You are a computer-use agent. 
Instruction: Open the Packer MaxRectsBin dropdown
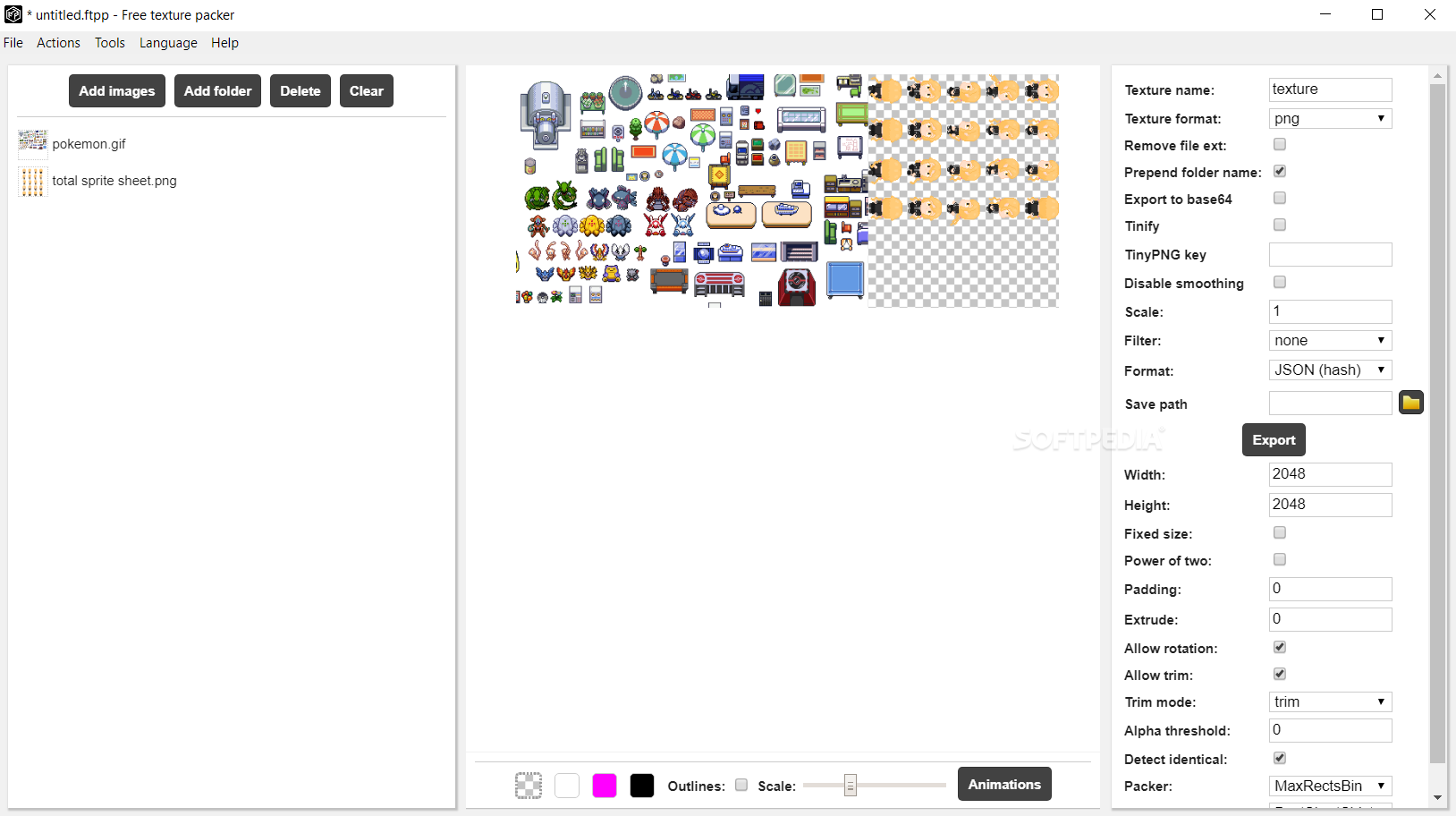click(x=1331, y=786)
